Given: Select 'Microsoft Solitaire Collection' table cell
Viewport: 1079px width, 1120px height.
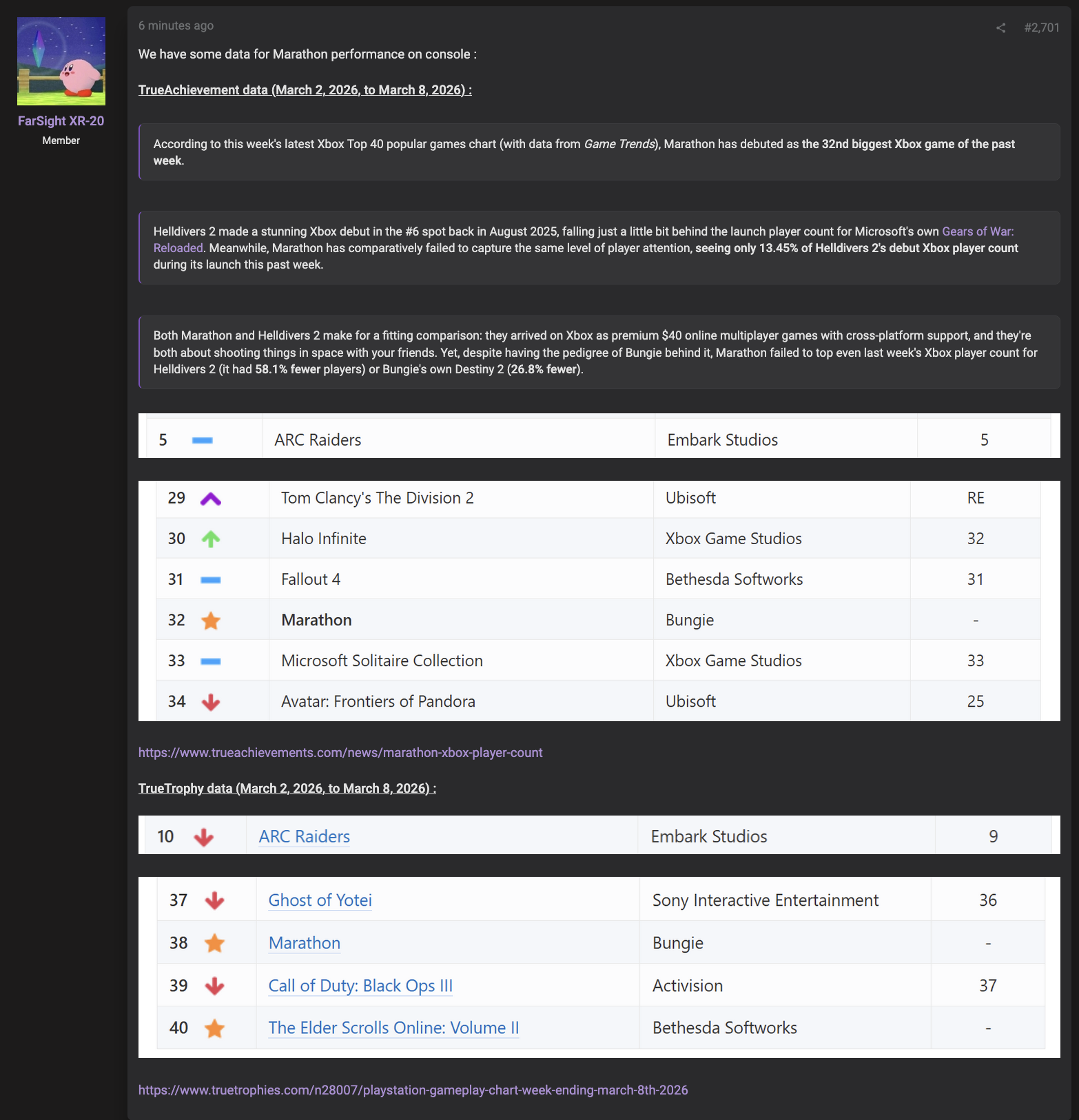Looking at the screenshot, I should click(461, 661).
